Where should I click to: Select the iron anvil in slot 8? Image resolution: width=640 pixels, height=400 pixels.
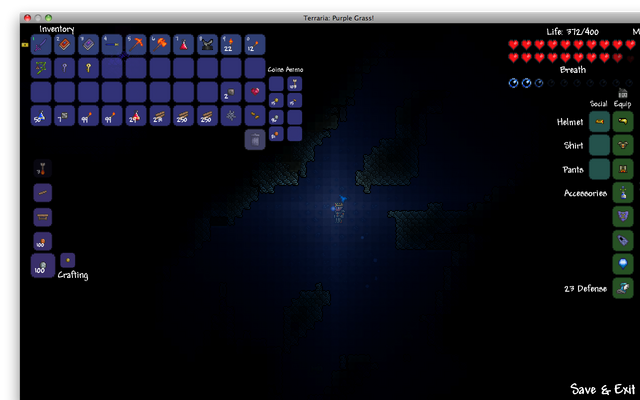click(207, 44)
